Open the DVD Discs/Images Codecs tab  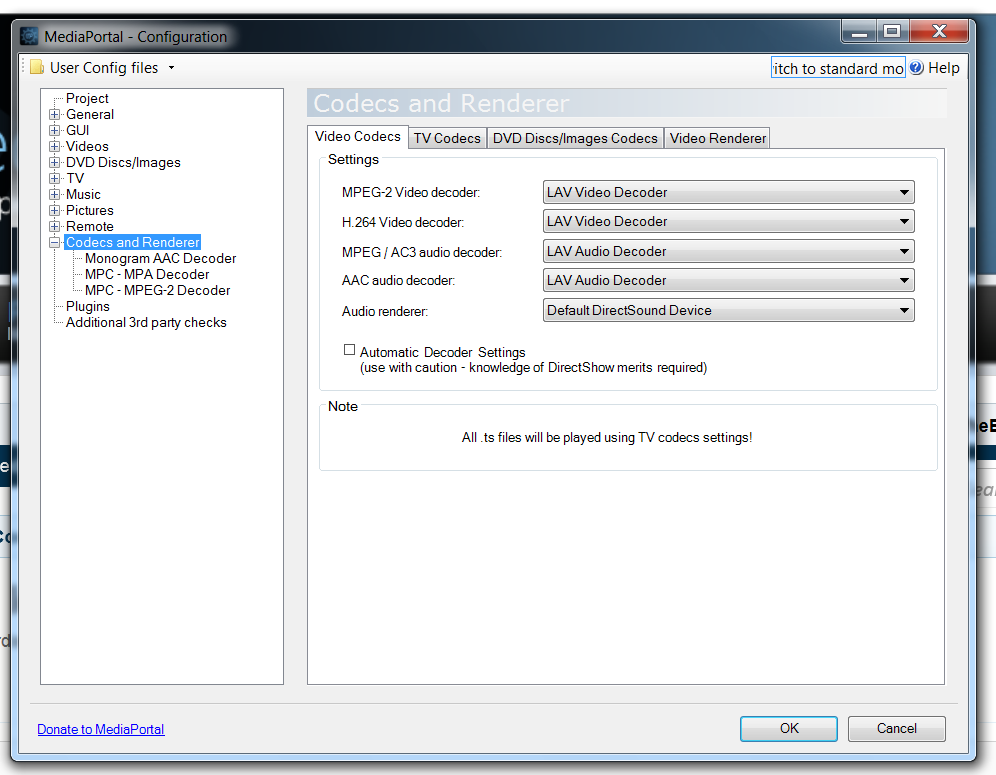coord(575,138)
